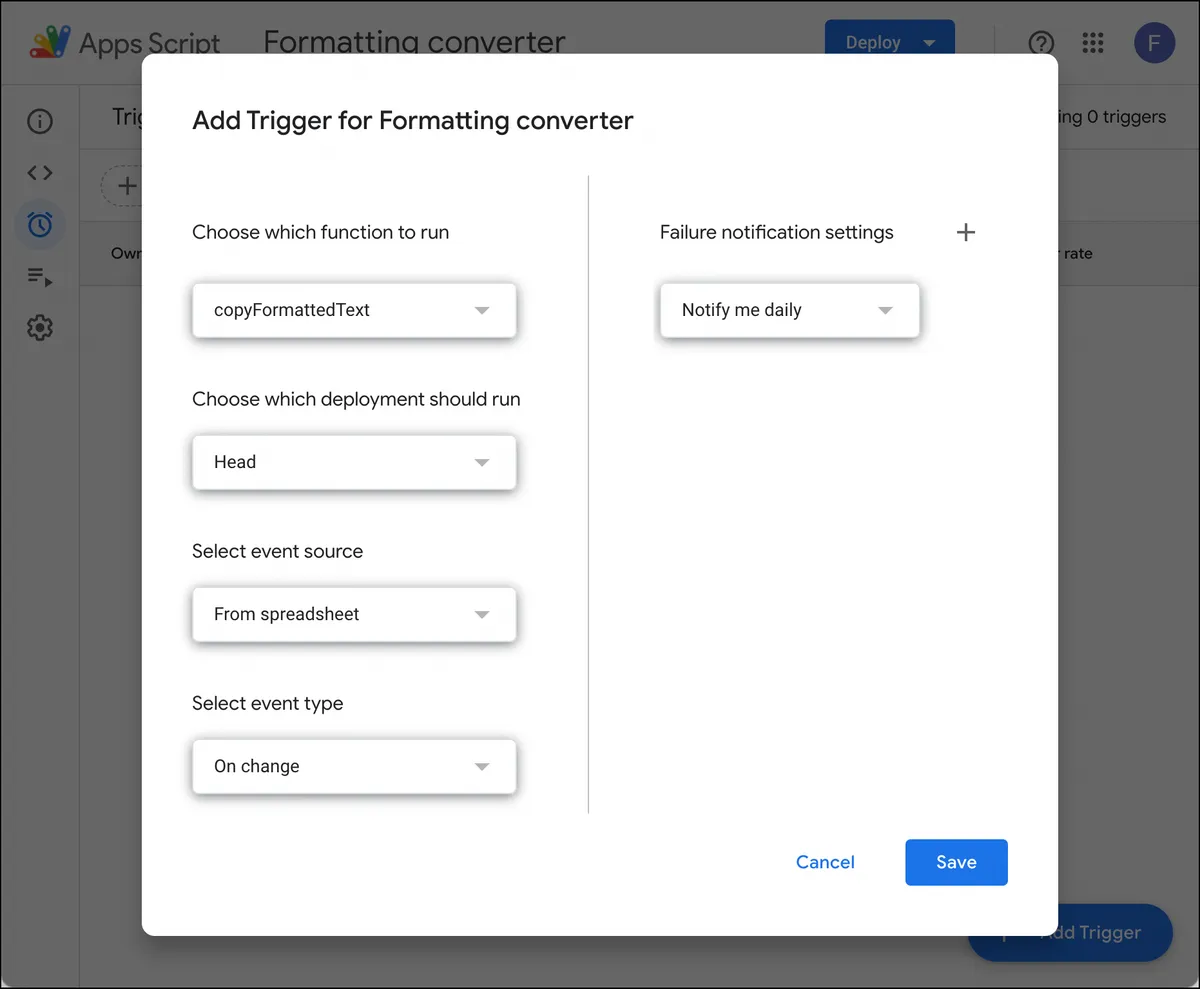Open the Help question mark icon
Screen dimensions: 1200x989
pyautogui.click(x=1042, y=43)
